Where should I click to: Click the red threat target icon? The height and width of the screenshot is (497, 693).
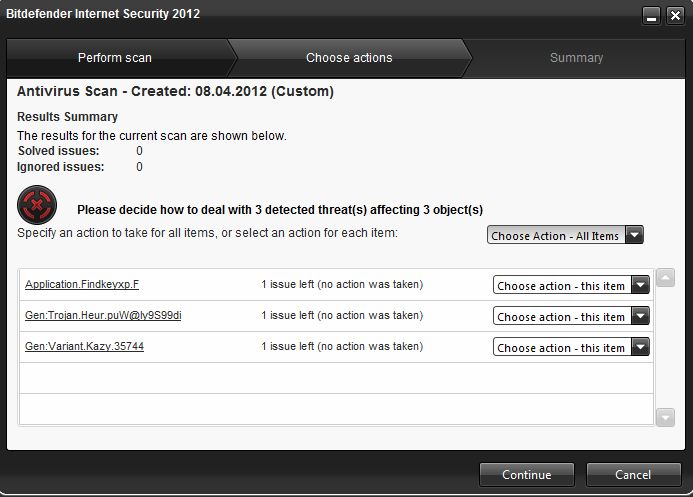[37, 205]
